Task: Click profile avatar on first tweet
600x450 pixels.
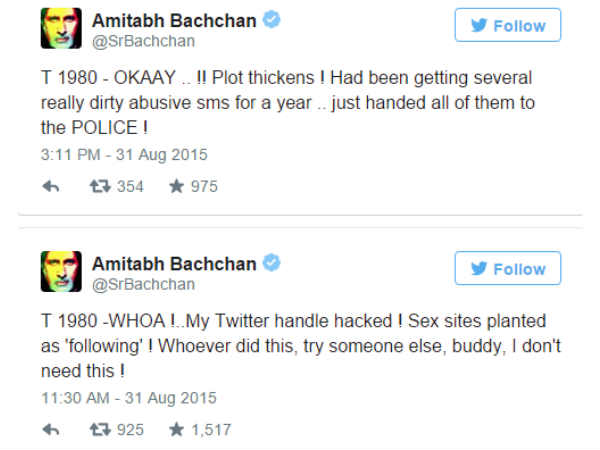Action: point(61,29)
